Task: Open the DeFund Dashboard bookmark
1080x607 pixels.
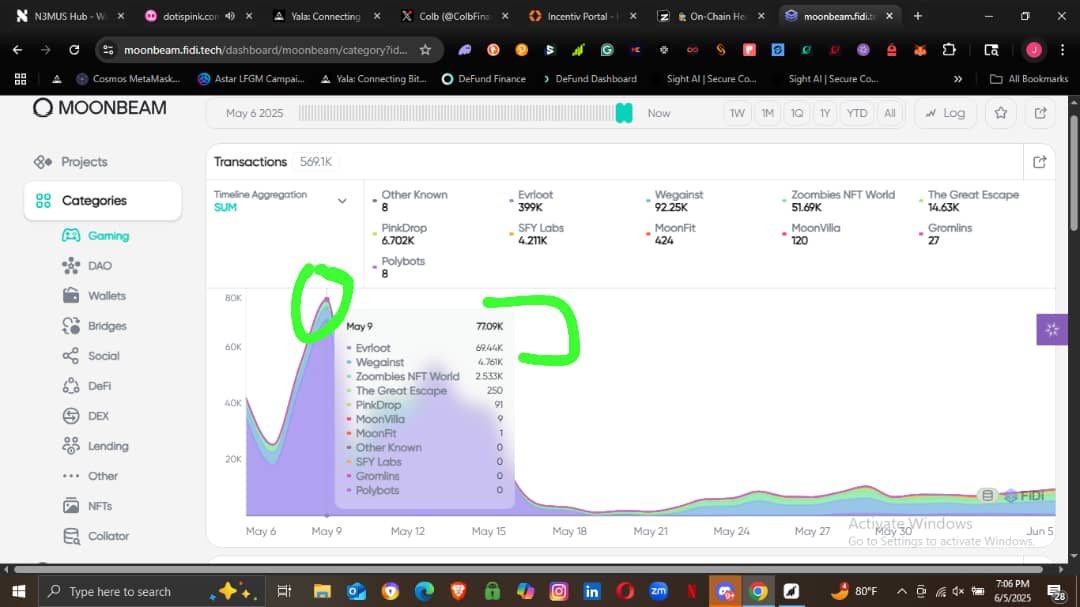Action: pyautogui.click(x=590, y=79)
